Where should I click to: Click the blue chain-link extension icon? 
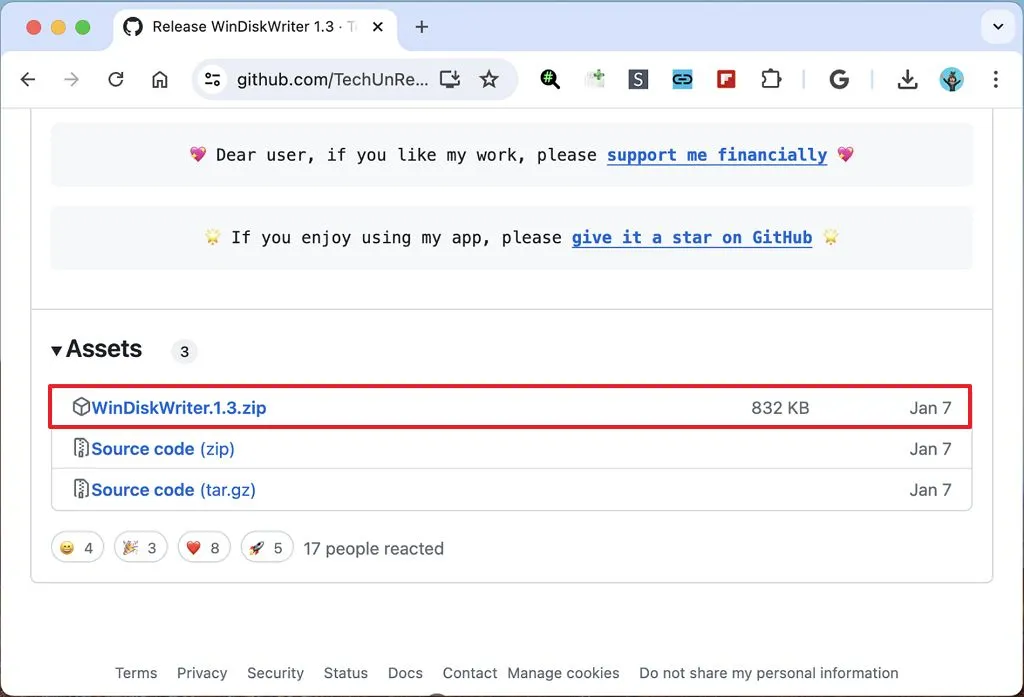coord(681,78)
